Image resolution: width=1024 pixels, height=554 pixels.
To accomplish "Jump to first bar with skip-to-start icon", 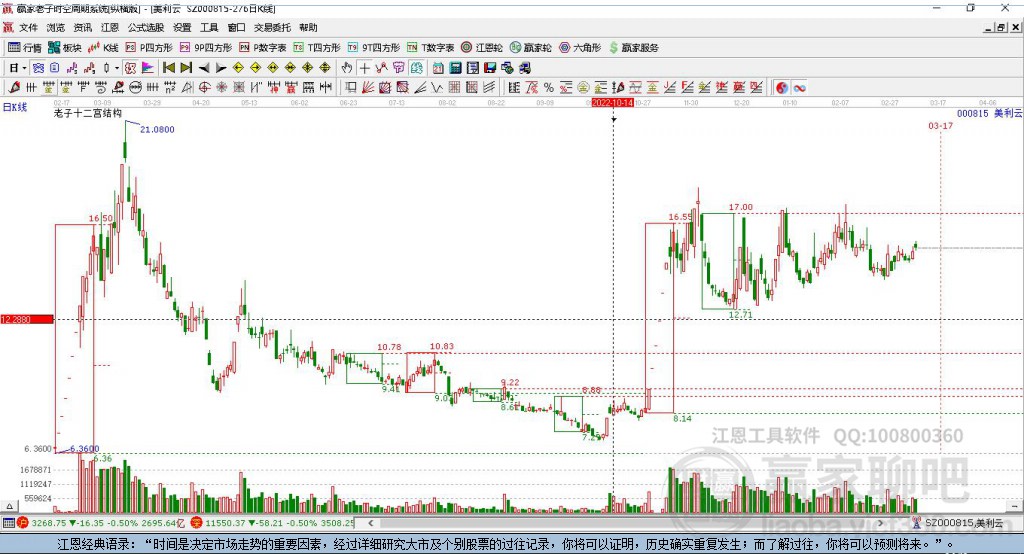I will coord(168,68).
